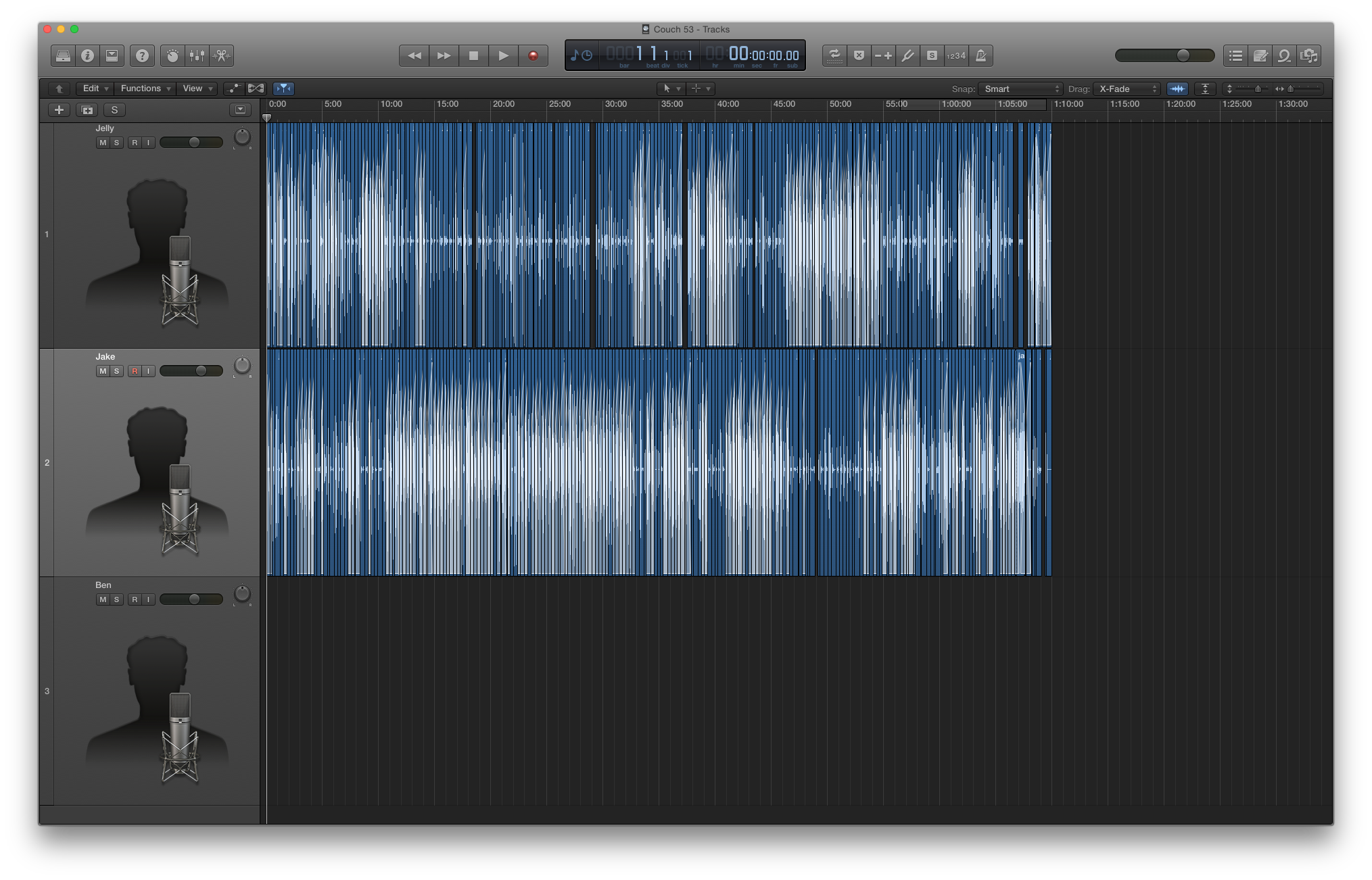Click the global Solo S button in track header
The height and width of the screenshot is (880, 1372).
tap(115, 109)
